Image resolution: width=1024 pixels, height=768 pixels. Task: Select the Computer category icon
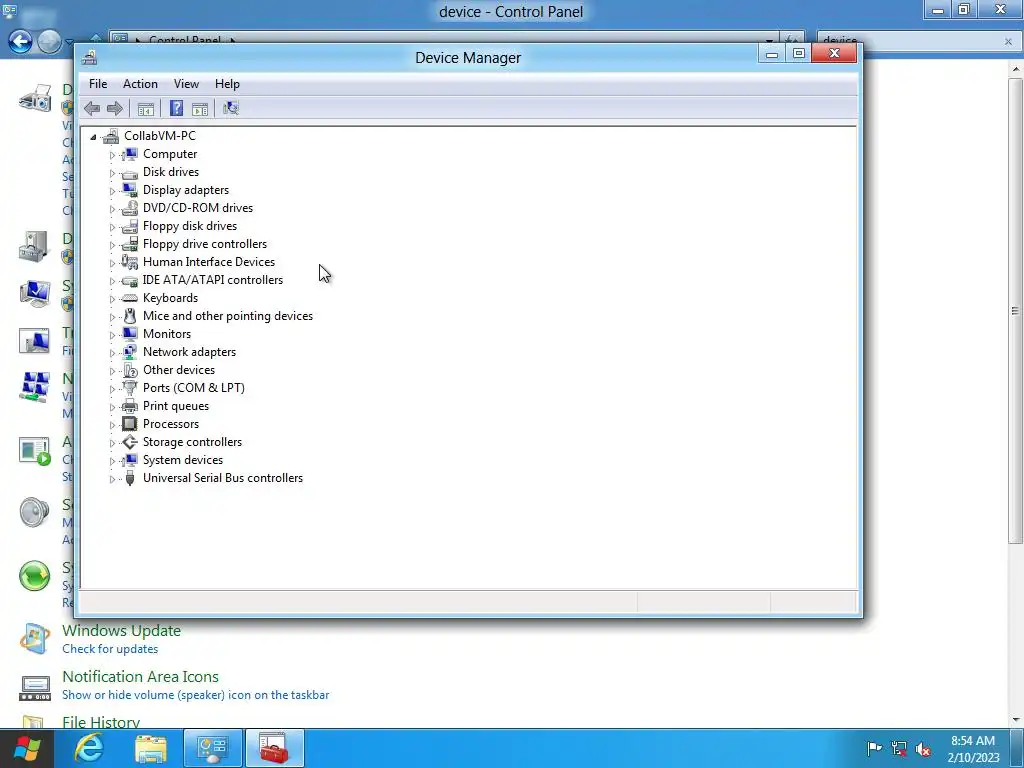click(x=130, y=154)
